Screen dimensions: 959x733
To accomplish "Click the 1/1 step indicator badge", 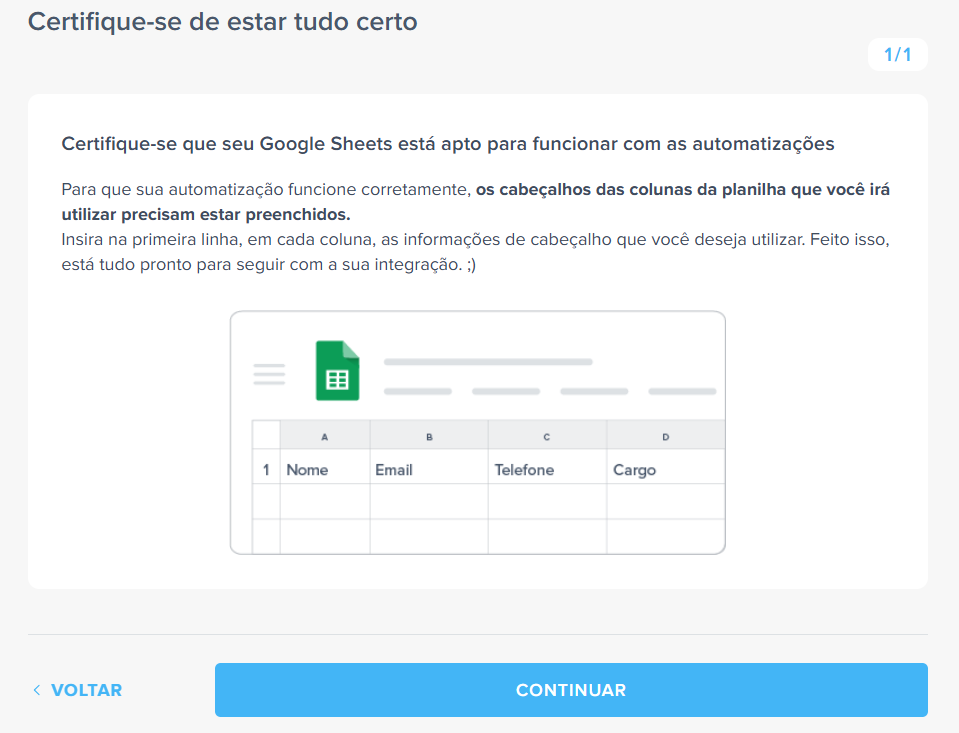I will click(x=897, y=54).
